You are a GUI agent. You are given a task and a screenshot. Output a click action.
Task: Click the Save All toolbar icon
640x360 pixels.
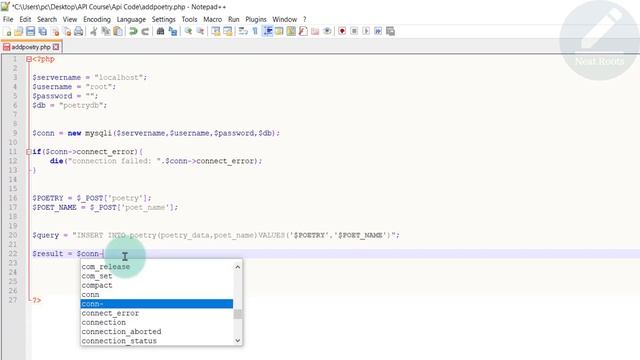pyautogui.click(x=42, y=31)
